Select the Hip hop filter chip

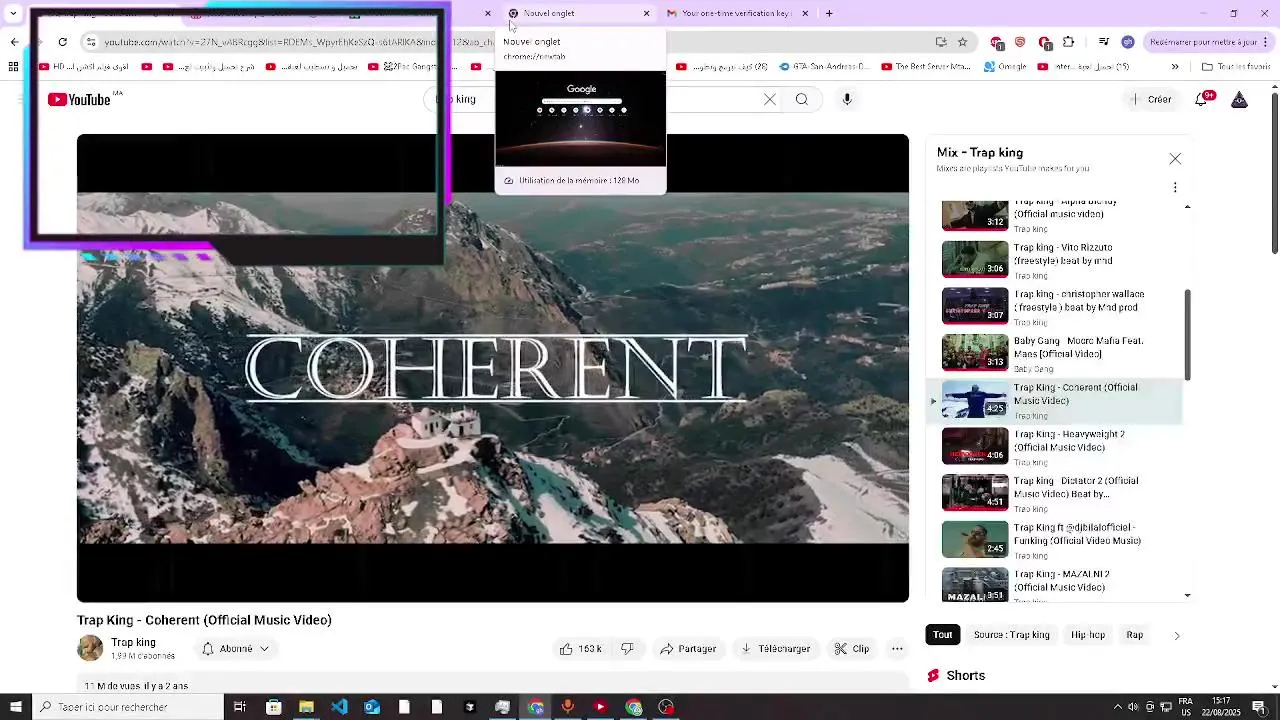1088,635
